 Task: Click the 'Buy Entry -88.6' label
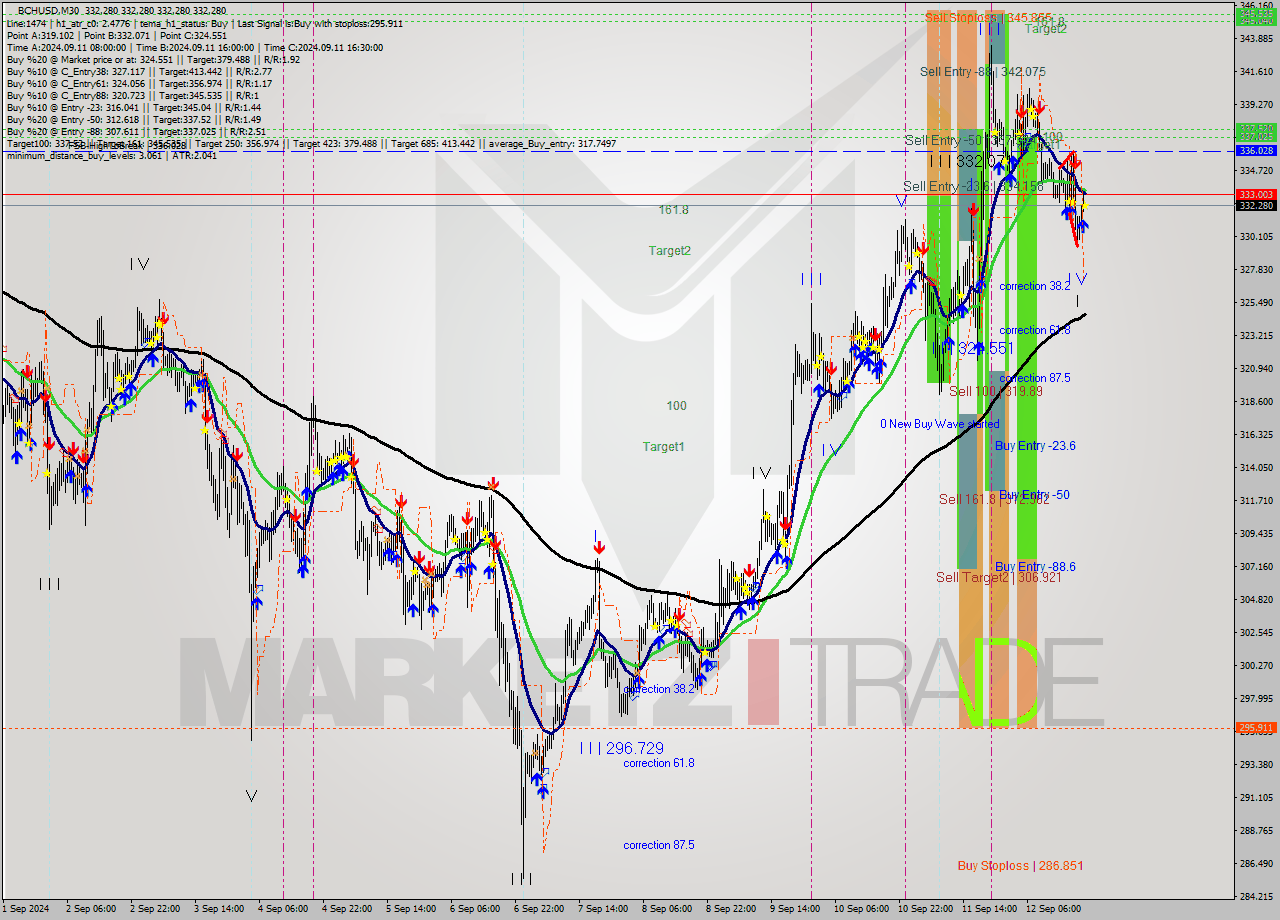pyautogui.click(x=1035, y=567)
